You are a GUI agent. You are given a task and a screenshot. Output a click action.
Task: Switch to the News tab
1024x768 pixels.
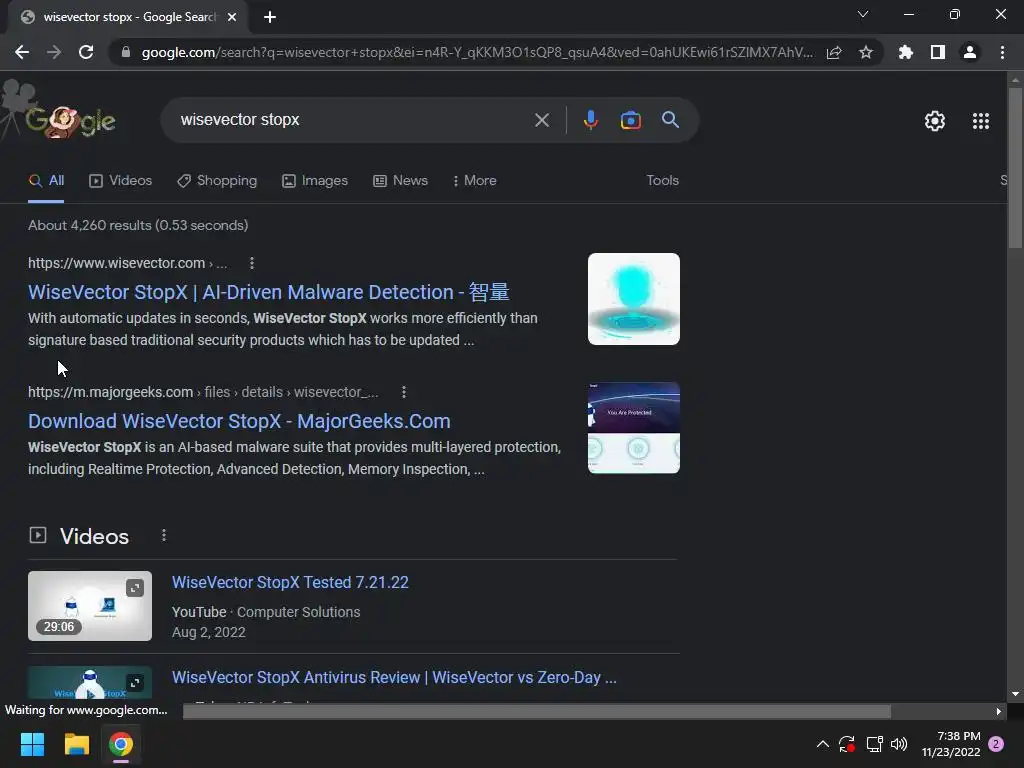pos(400,180)
